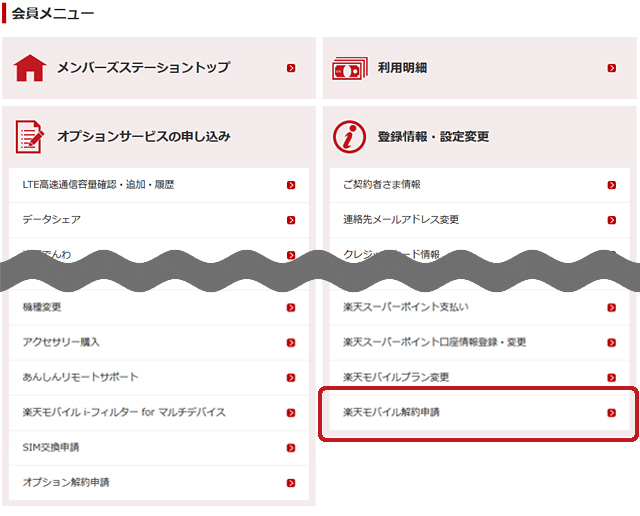Click arrow icon beside 楽天モバイルプラン変更

tap(611, 378)
